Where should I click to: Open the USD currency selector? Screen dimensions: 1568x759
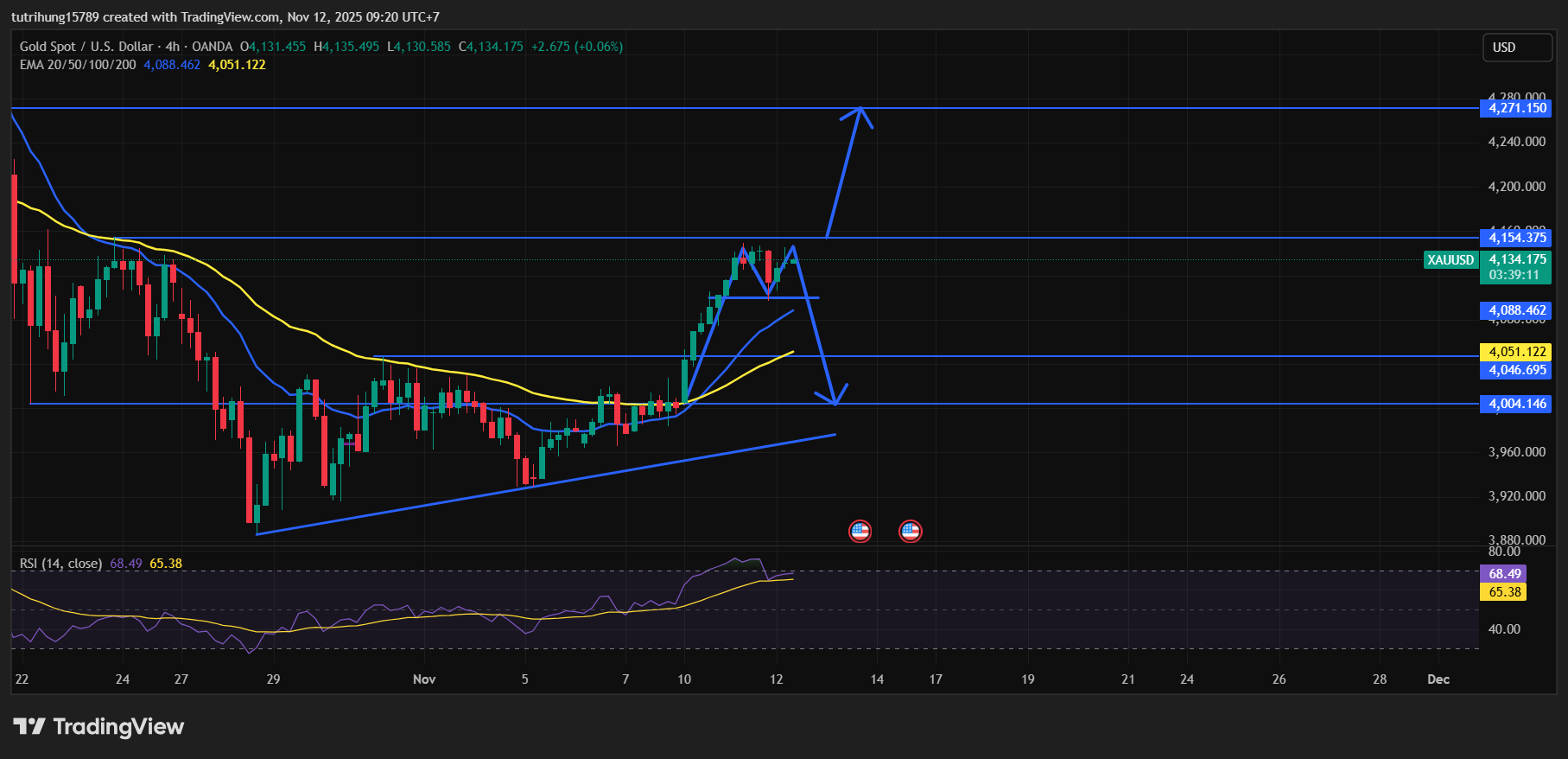point(1516,48)
